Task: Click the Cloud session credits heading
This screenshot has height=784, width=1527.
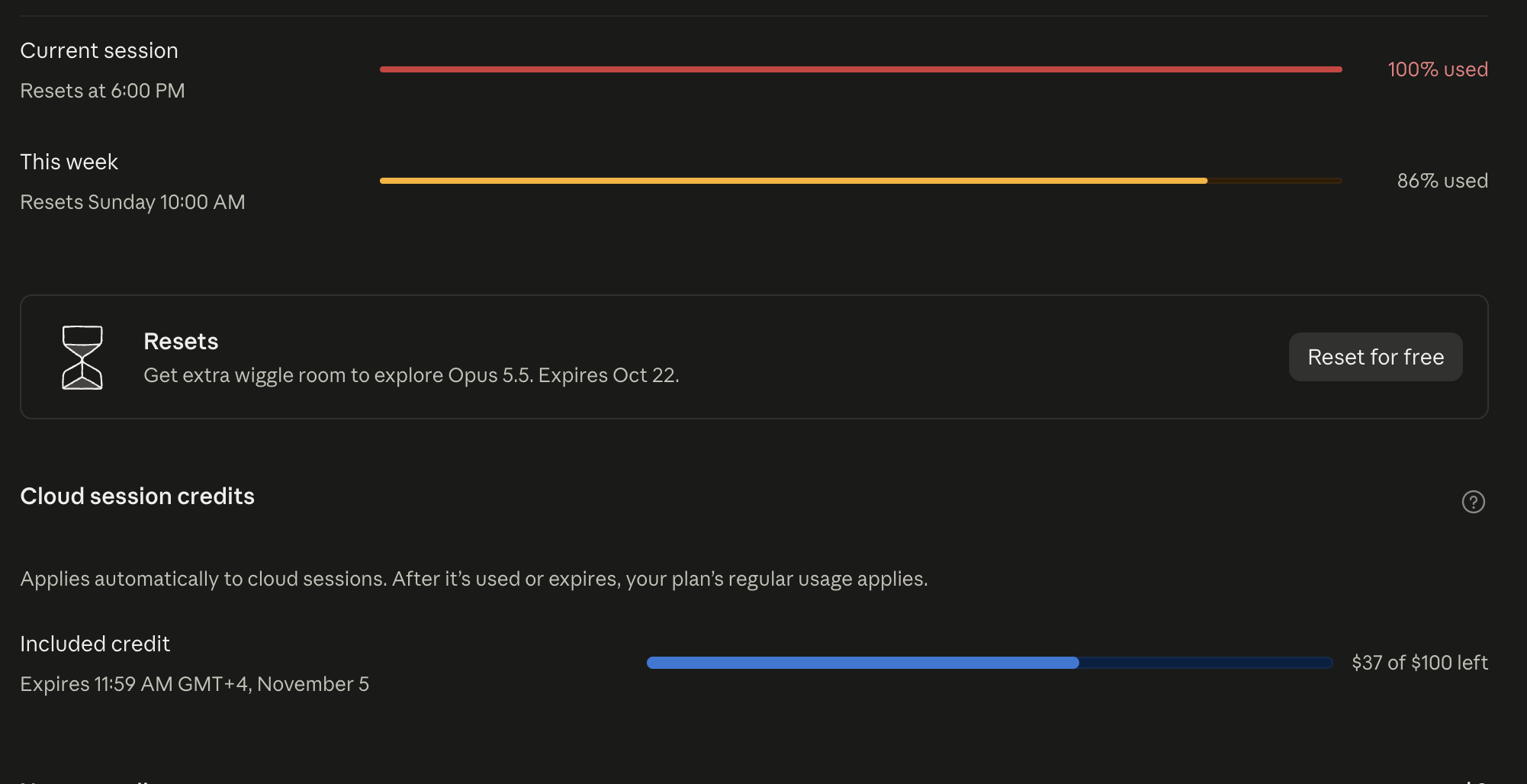Action: pos(137,496)
